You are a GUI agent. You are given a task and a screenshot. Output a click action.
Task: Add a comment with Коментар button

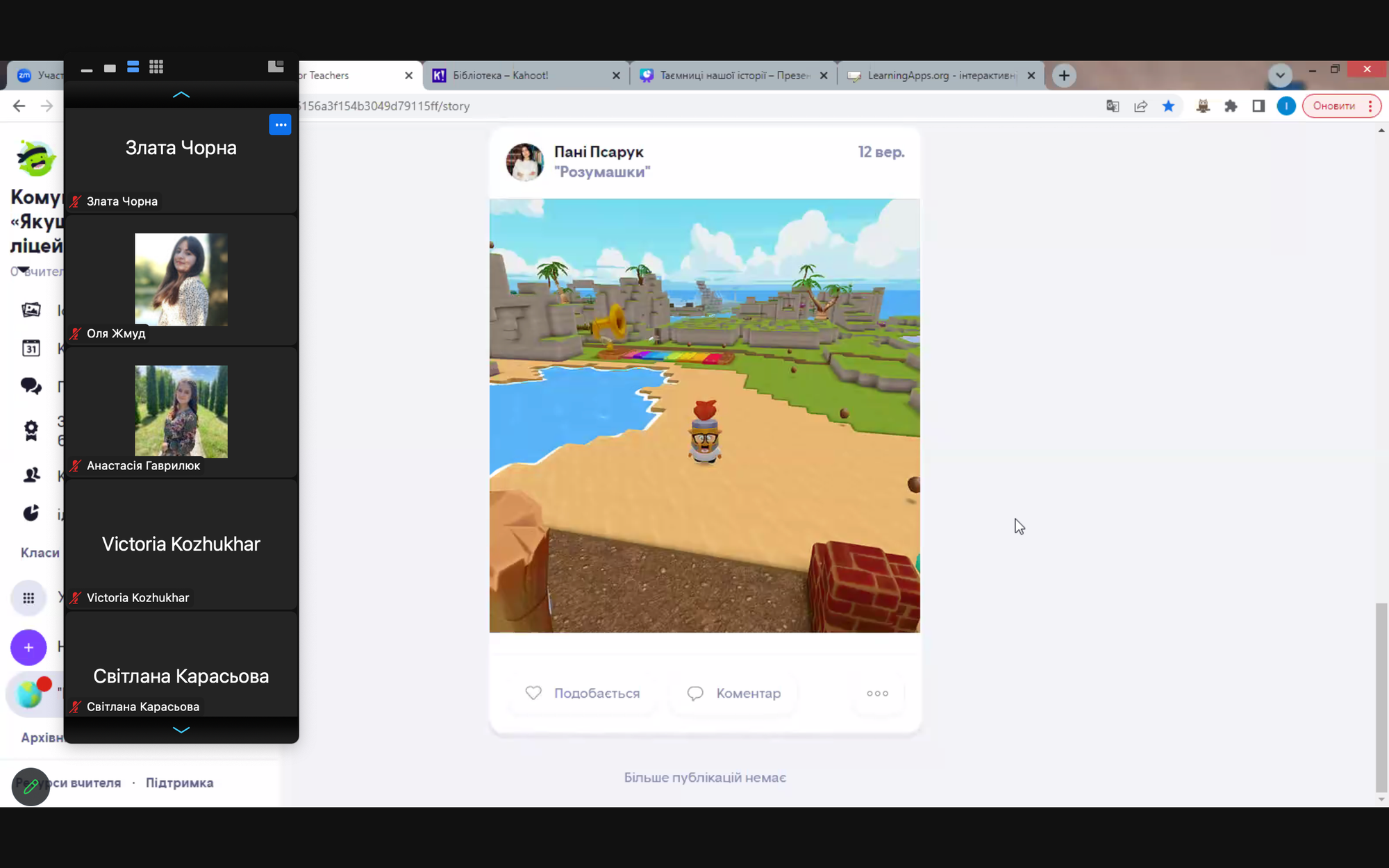click(x=734, y=693)
